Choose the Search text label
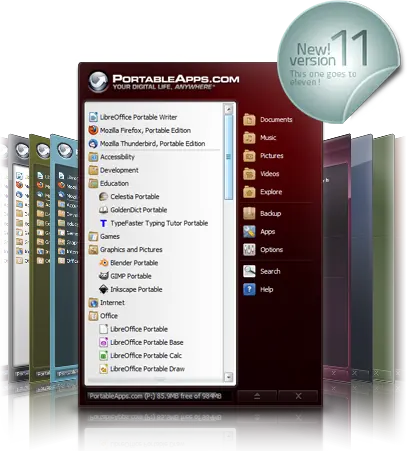Image resolution: width=407 pixels, height=452 pixels. tap(270, 271)
